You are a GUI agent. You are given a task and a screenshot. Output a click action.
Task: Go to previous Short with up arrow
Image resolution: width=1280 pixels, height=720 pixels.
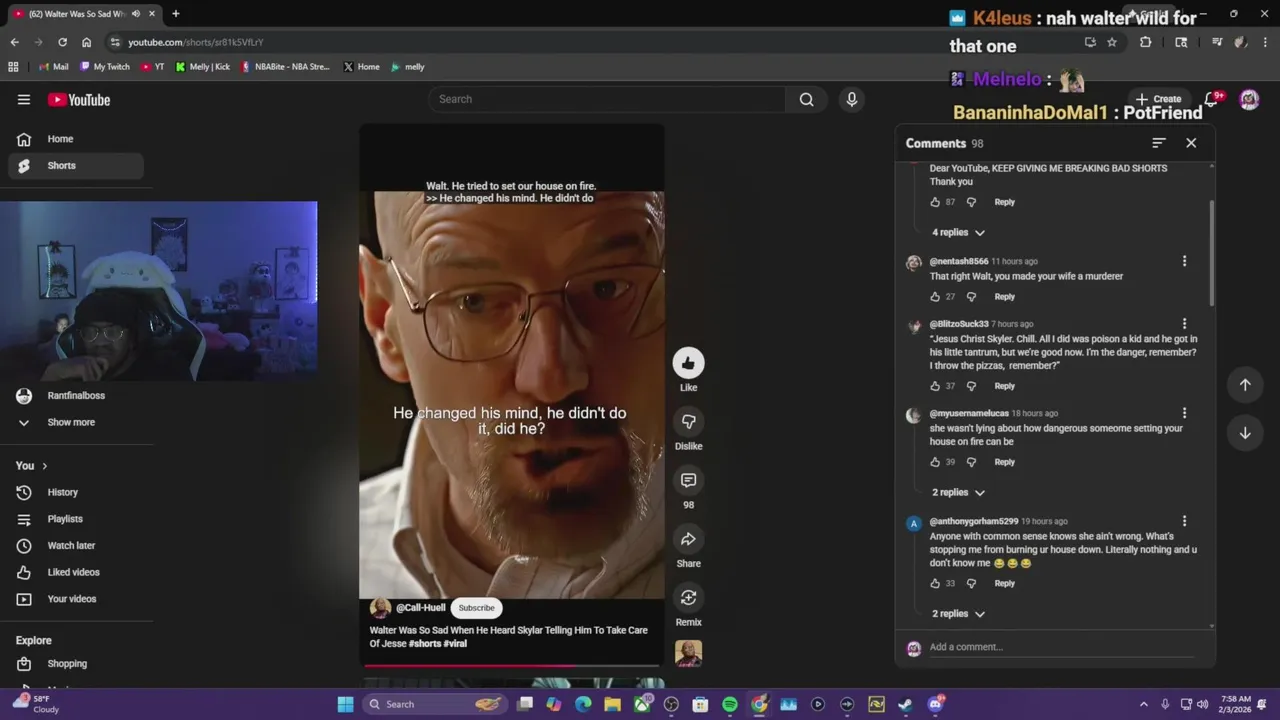1245,385
